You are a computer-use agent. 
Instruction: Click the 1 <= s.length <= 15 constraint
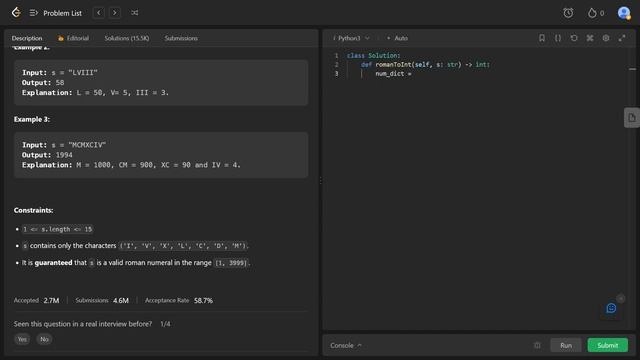click(x=58, y=229)
